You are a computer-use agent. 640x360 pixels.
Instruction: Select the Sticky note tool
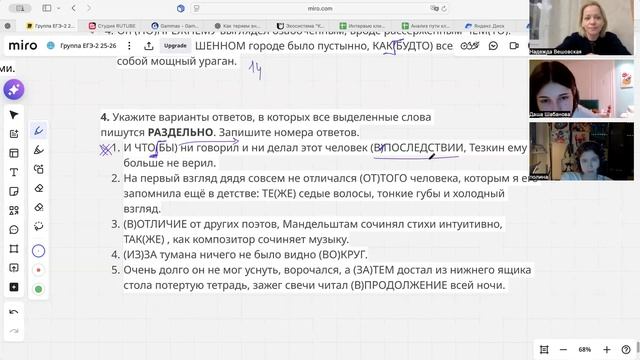tap(14, 191)
